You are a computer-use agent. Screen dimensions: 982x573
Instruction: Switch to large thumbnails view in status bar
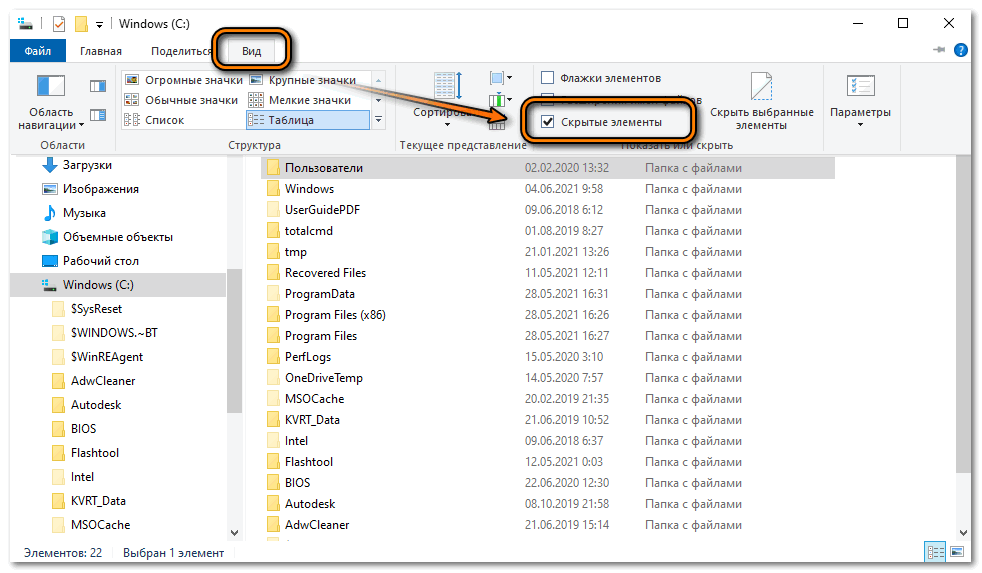tap(957, 552)
